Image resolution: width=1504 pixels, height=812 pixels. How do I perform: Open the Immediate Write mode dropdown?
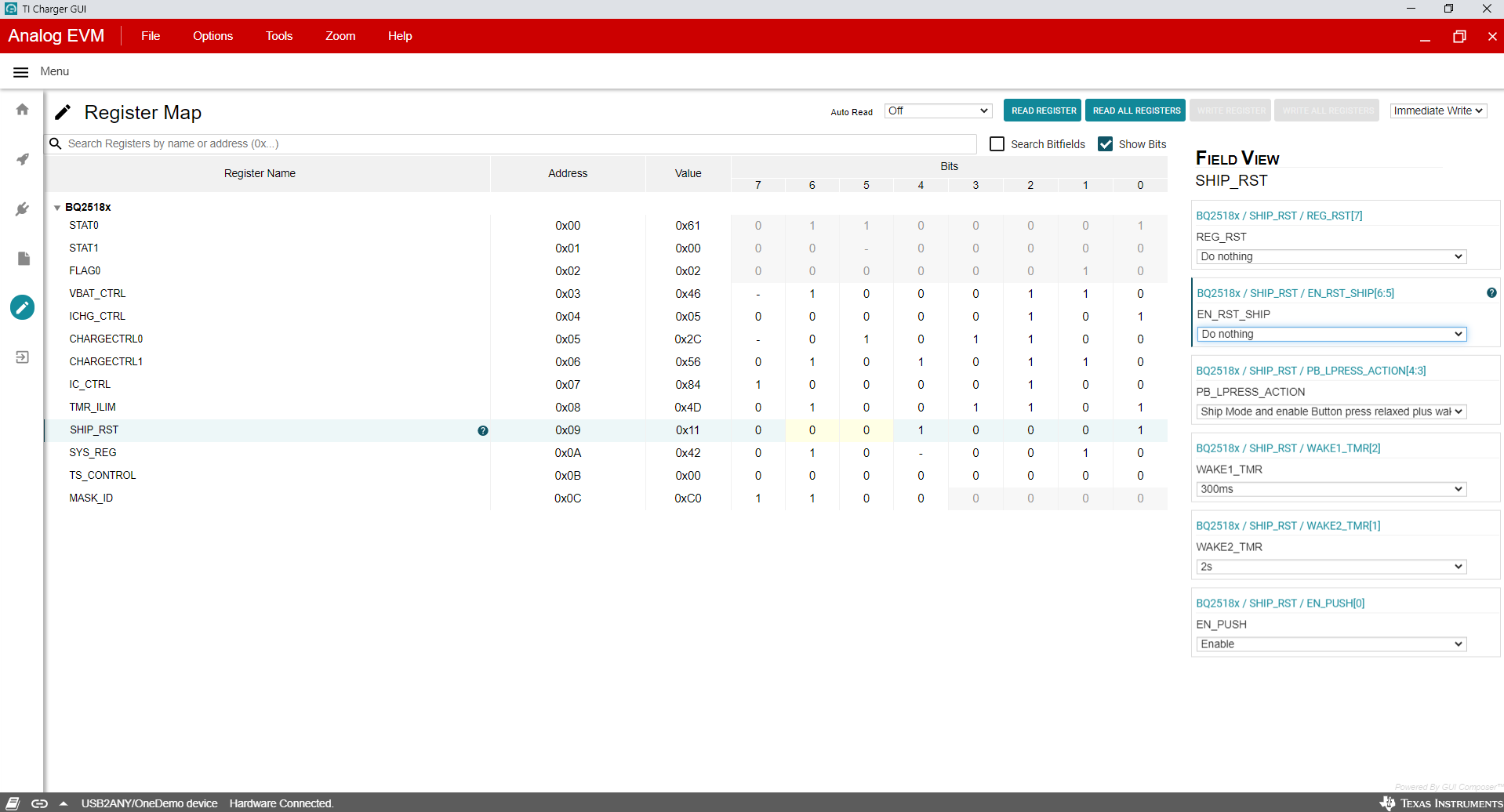(1438, 111)
